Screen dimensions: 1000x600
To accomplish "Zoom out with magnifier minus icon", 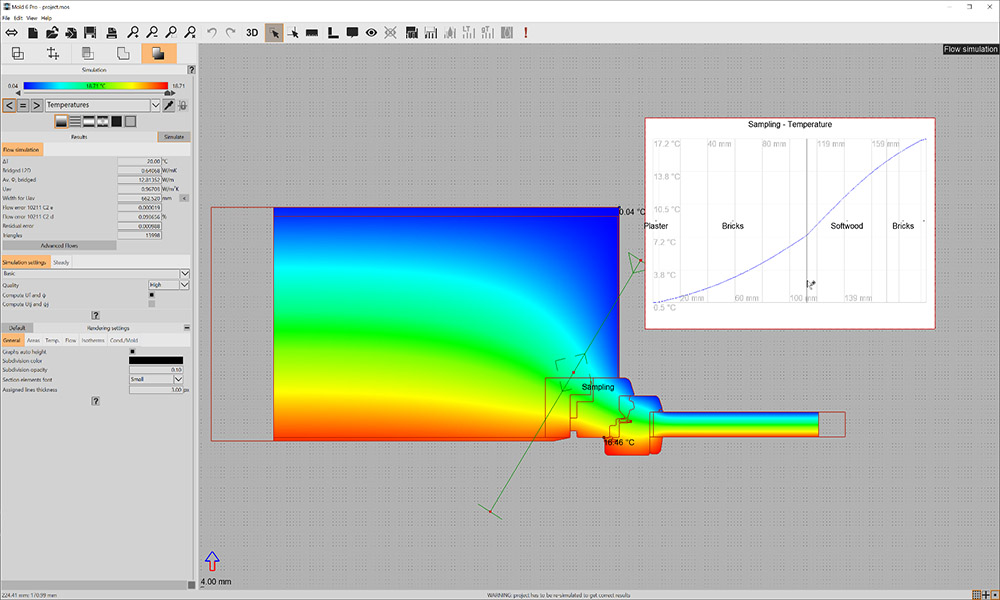I will click(152, 33).
